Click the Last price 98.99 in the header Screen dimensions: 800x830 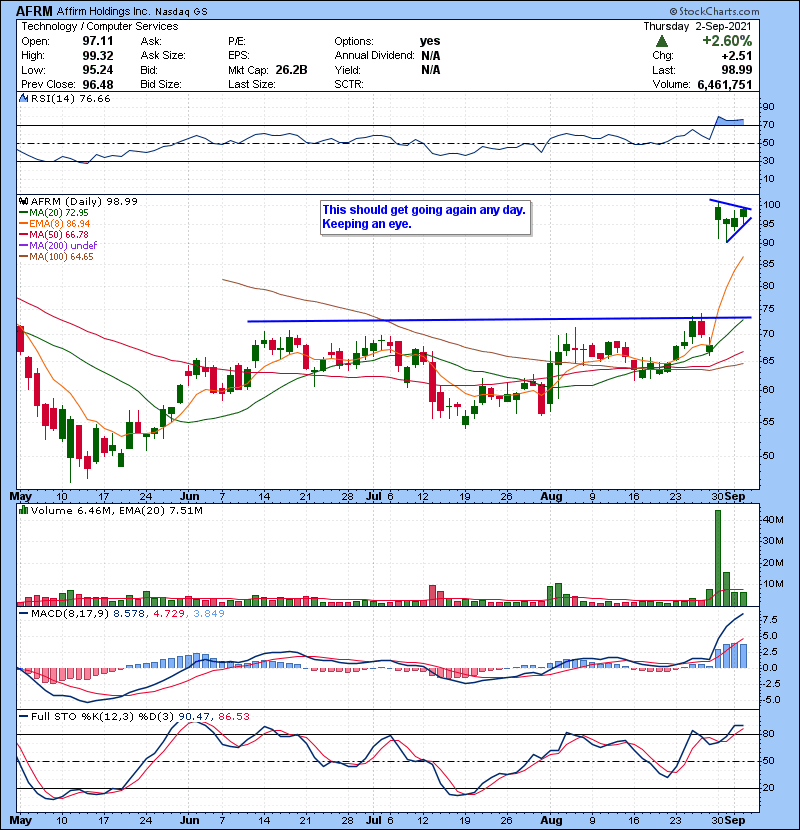coord(736,70)
